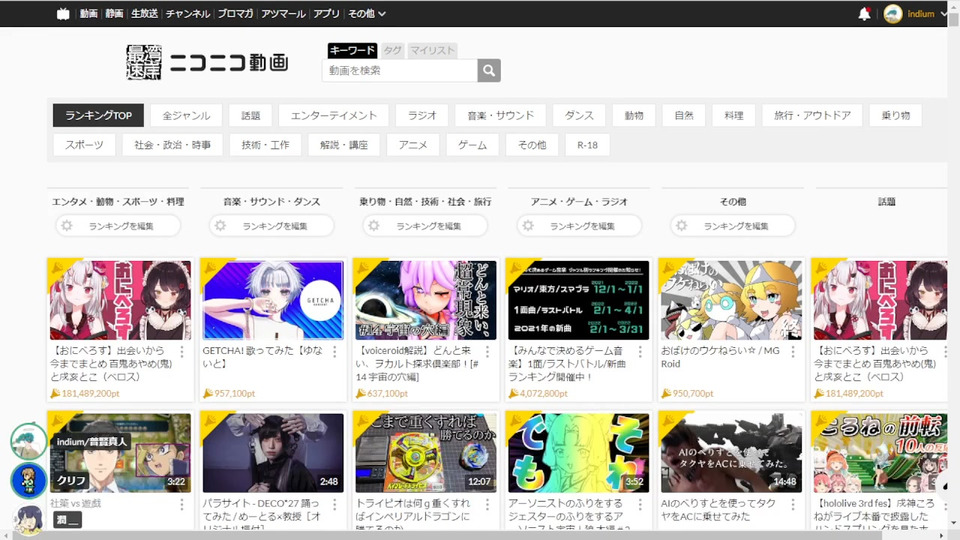The image size is (960, 540).
Task: Select the 話題 genre tab
Action: coord(250,115)
